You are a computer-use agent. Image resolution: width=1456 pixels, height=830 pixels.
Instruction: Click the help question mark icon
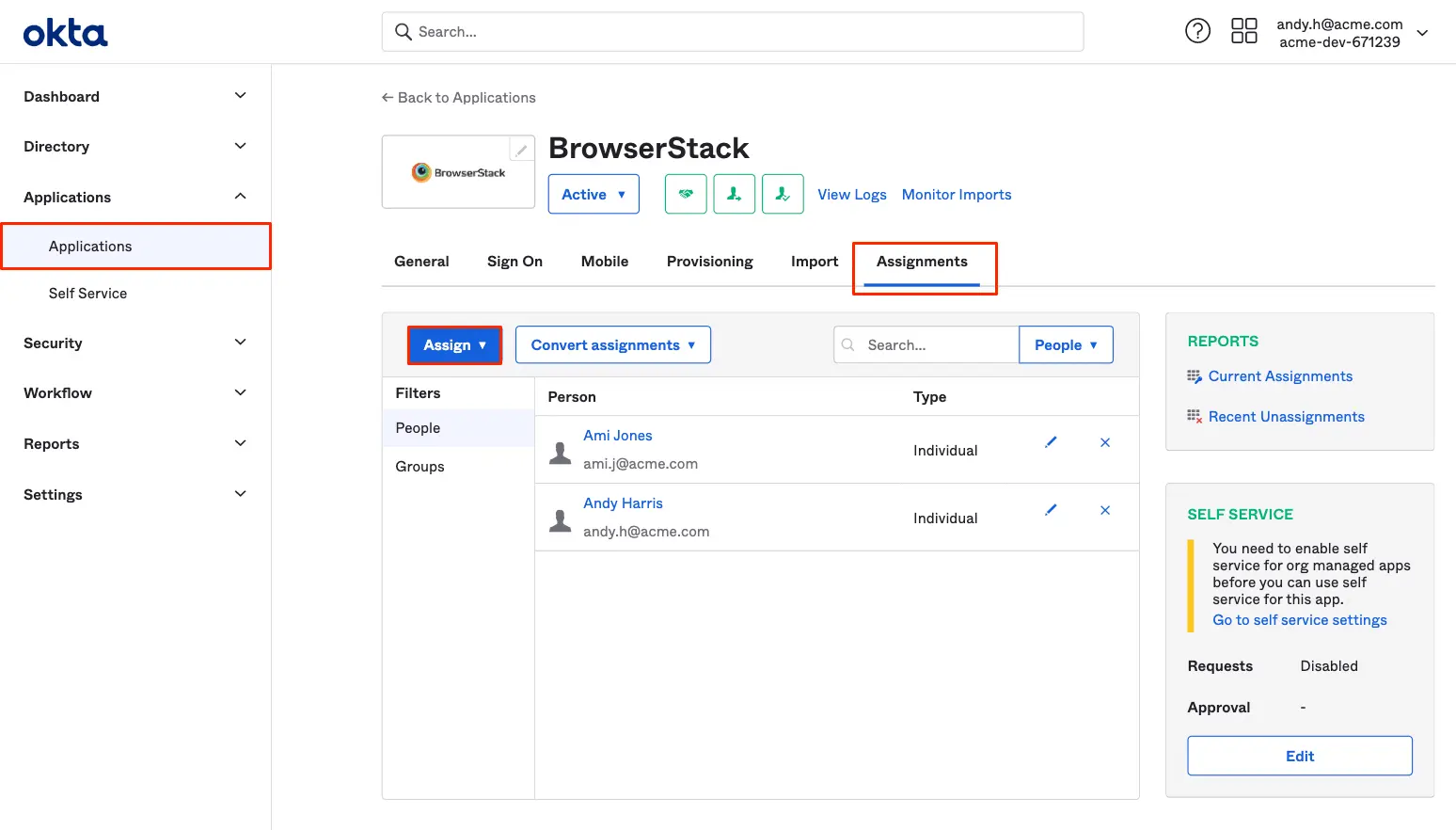pos(1197,31)
